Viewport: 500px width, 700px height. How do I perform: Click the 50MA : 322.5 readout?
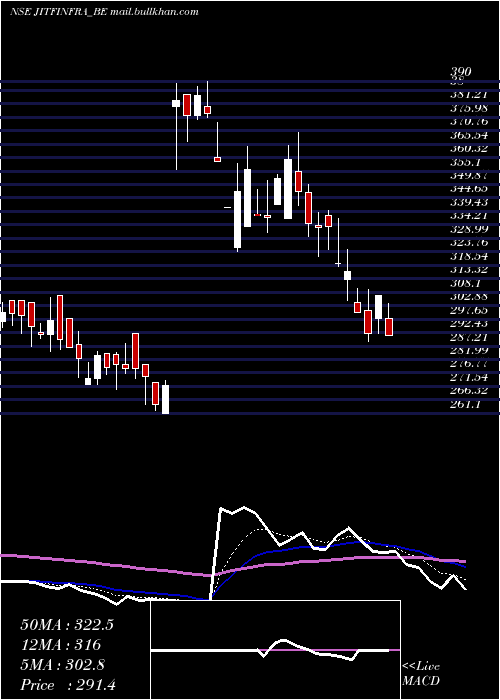(x=67, y=625)
